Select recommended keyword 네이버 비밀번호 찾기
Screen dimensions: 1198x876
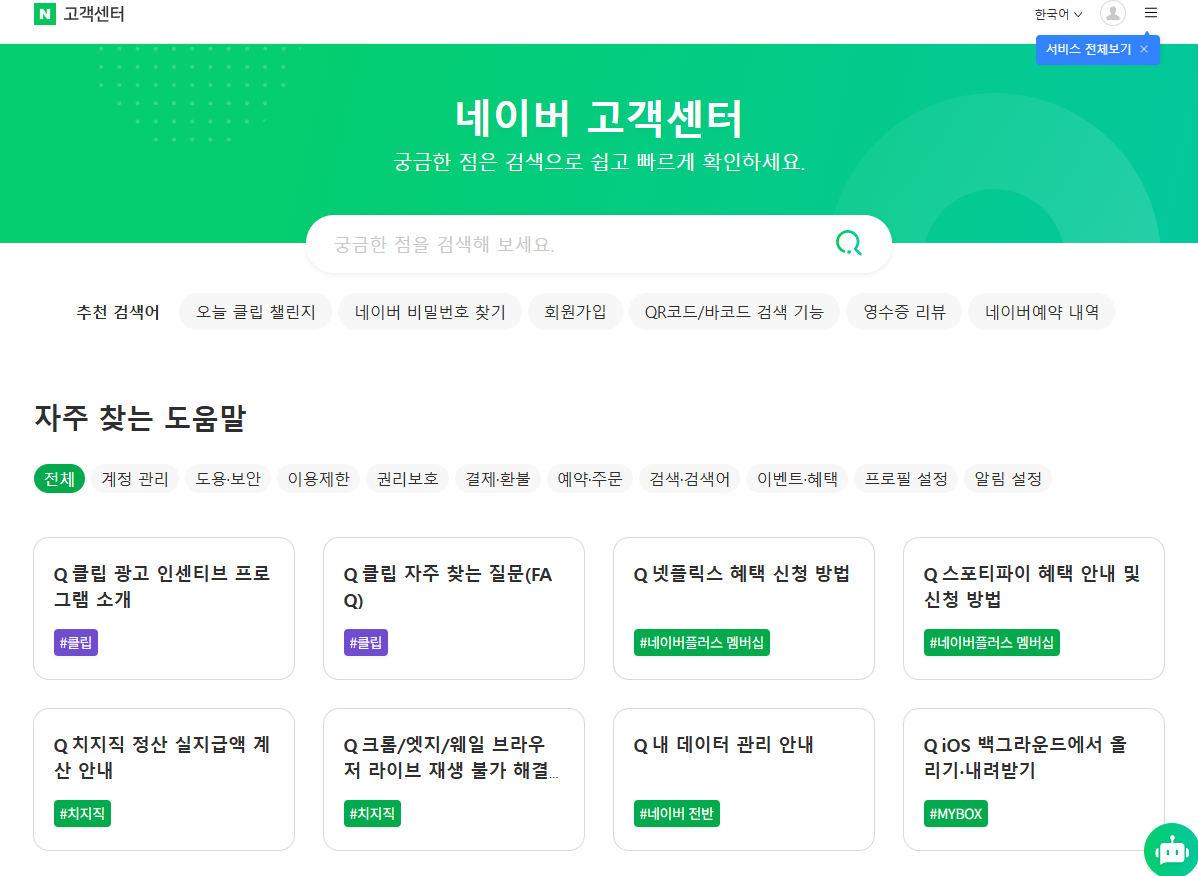click(430, 312)
